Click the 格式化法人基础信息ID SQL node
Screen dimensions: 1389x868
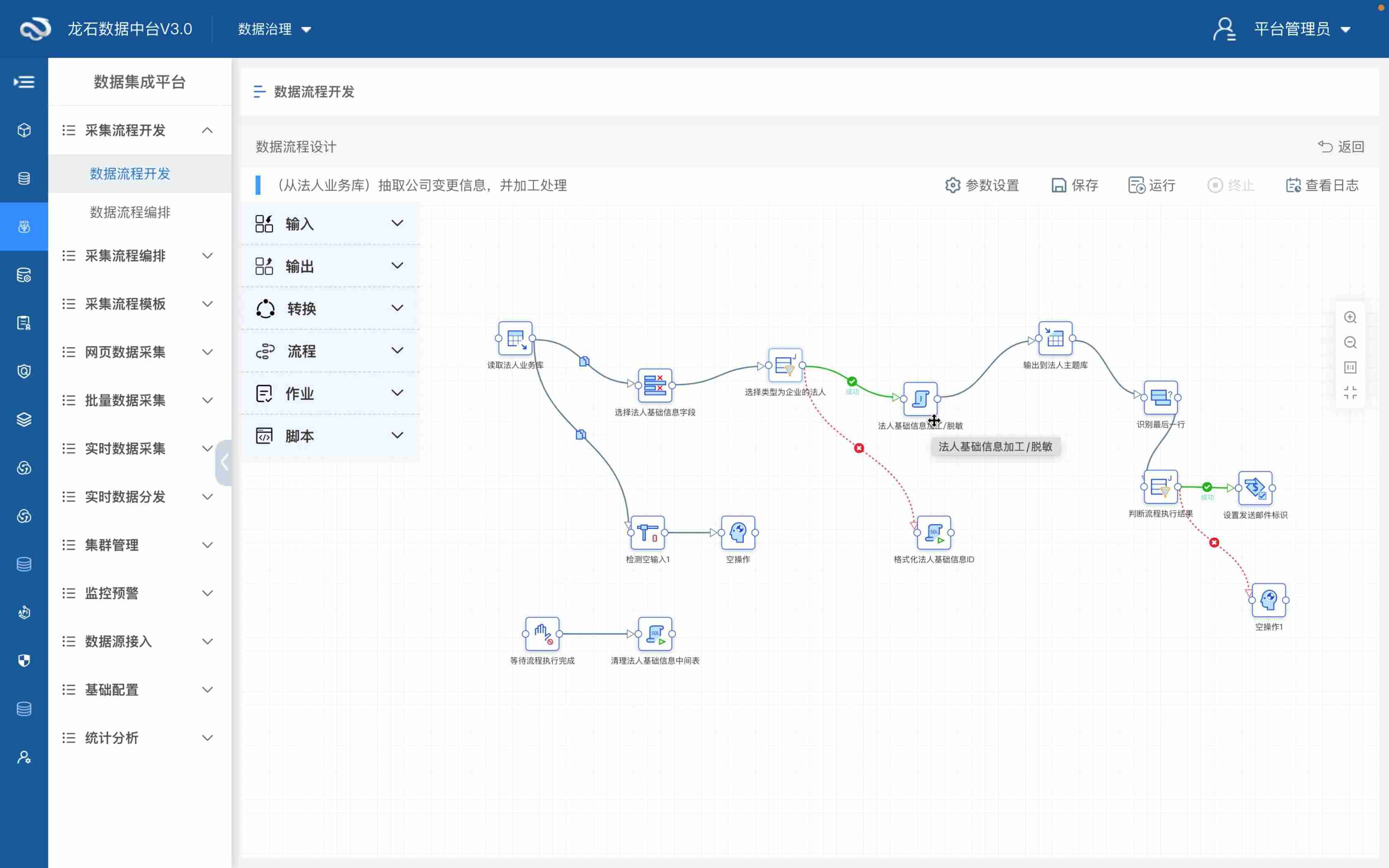934,533
